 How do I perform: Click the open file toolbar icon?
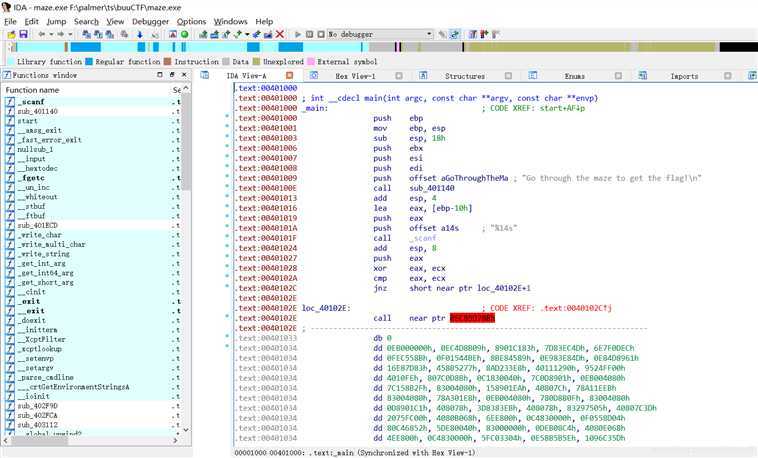point(11,34)
